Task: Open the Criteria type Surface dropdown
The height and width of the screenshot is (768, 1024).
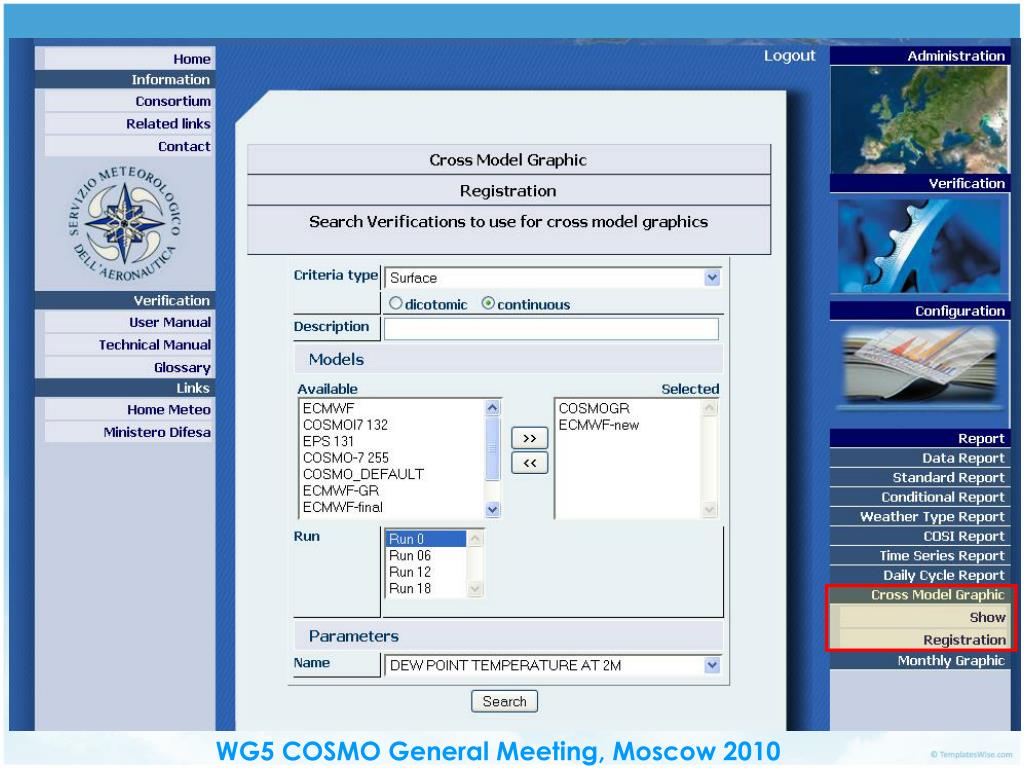Action: (x=552, y=278)
